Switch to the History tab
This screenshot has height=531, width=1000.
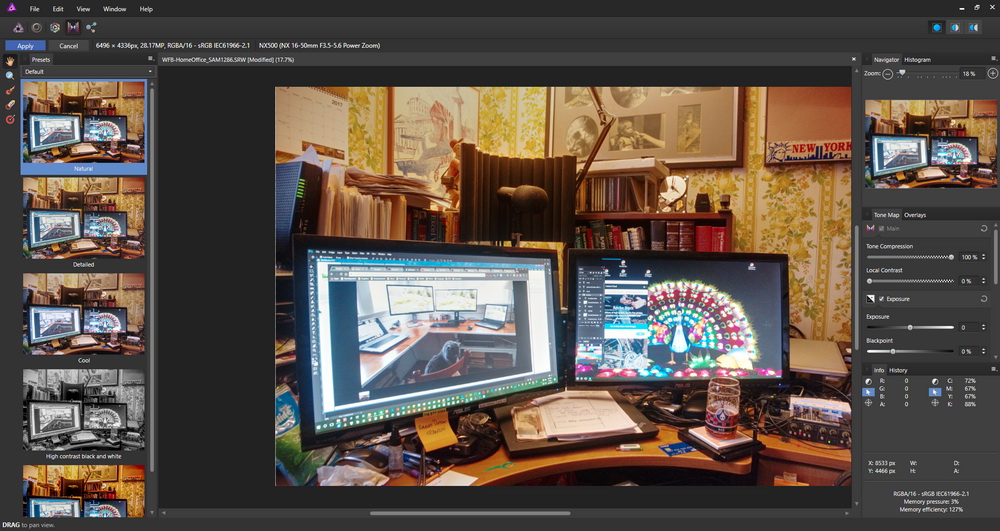point(898,370)
